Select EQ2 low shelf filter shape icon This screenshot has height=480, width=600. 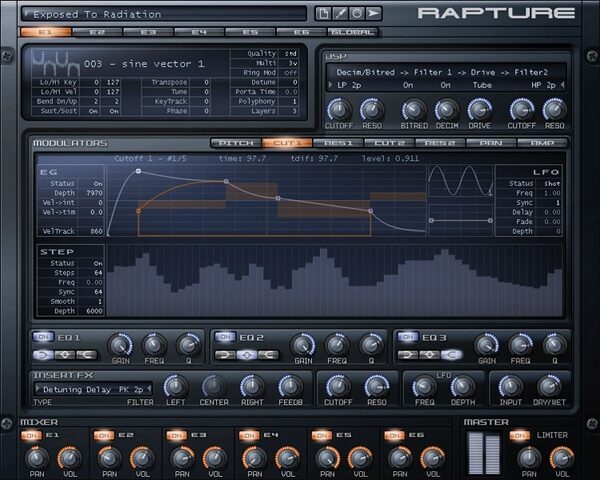[x=225, y=355]
